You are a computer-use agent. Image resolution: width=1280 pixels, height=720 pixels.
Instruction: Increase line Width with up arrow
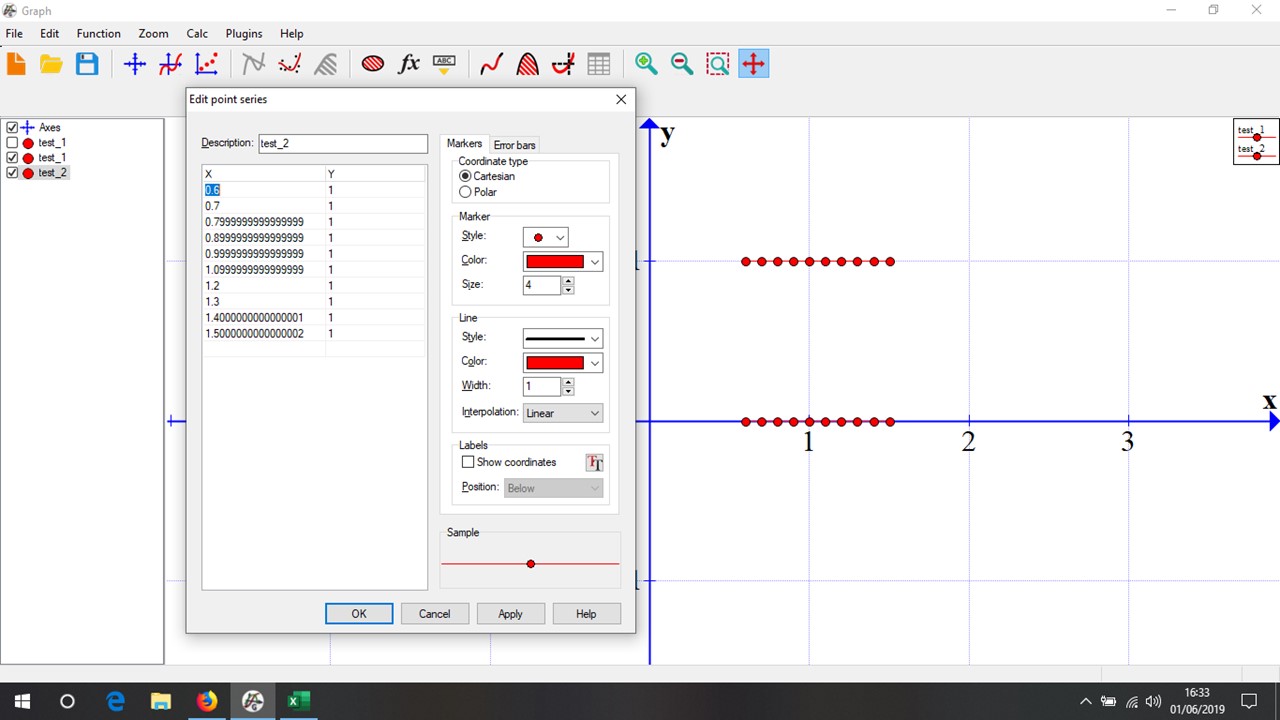point(568,381)
